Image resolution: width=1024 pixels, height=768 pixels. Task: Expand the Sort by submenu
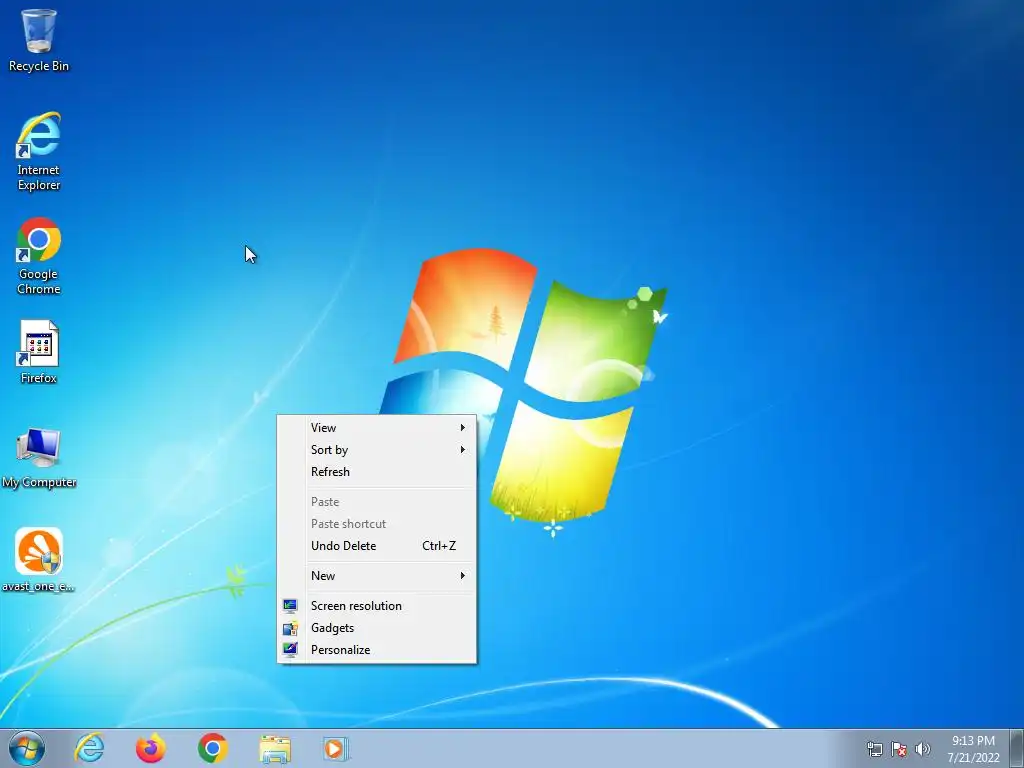(377, 450)
